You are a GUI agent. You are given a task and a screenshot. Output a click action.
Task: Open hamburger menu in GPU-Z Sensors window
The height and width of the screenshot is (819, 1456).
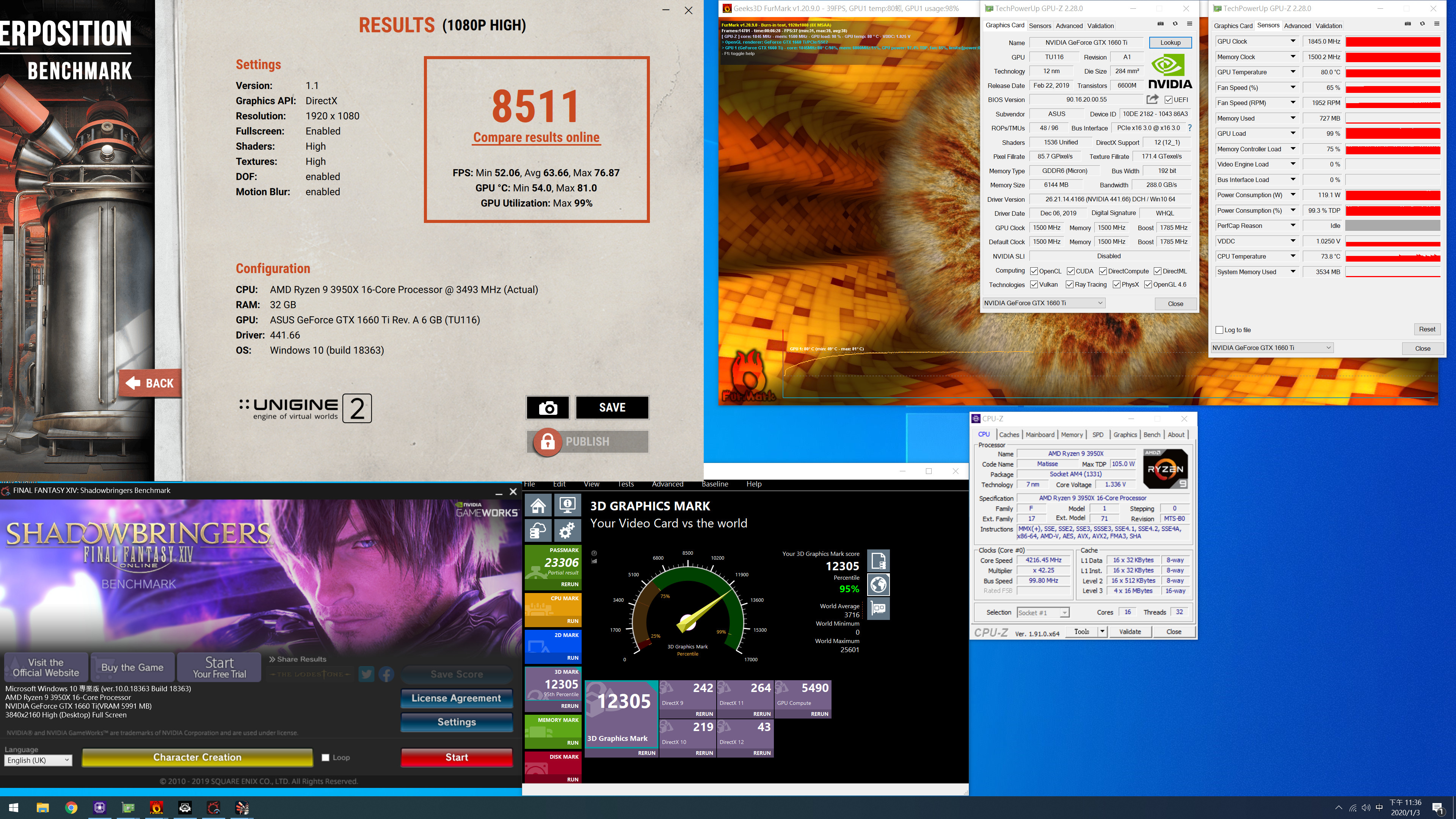click(1436, 24)
